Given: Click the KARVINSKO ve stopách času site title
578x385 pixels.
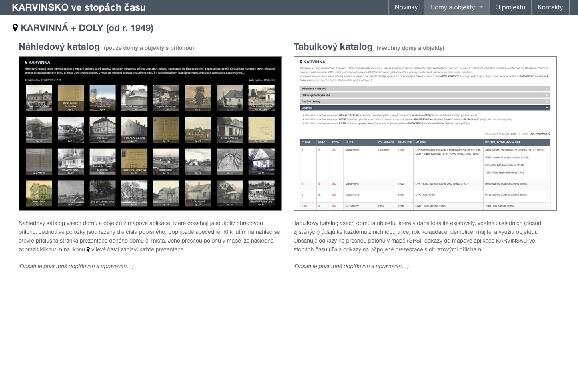Looking at the screenshot, I should [79, 7].
